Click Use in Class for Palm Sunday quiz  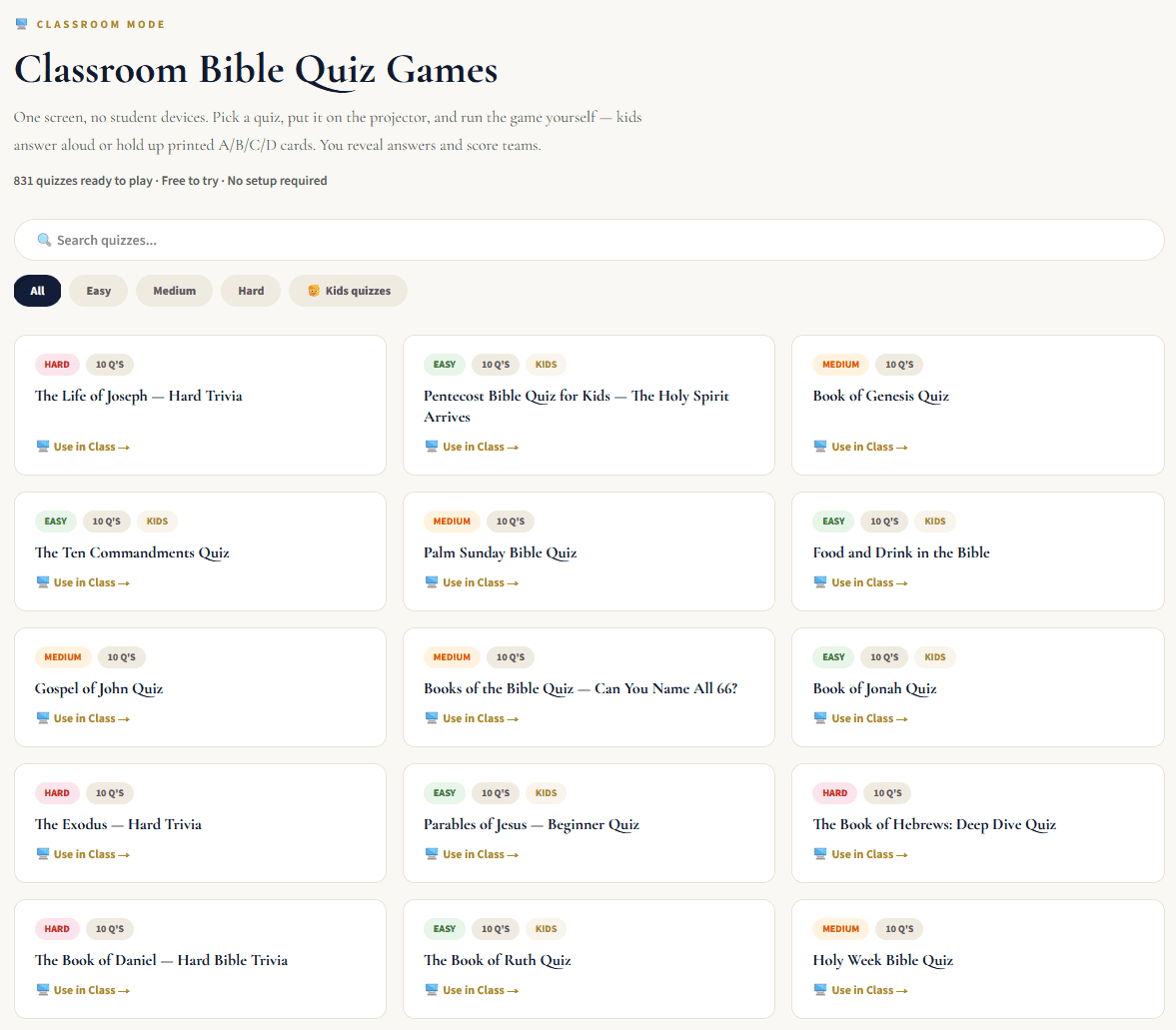pyautogui.click(x=472, y=582)
